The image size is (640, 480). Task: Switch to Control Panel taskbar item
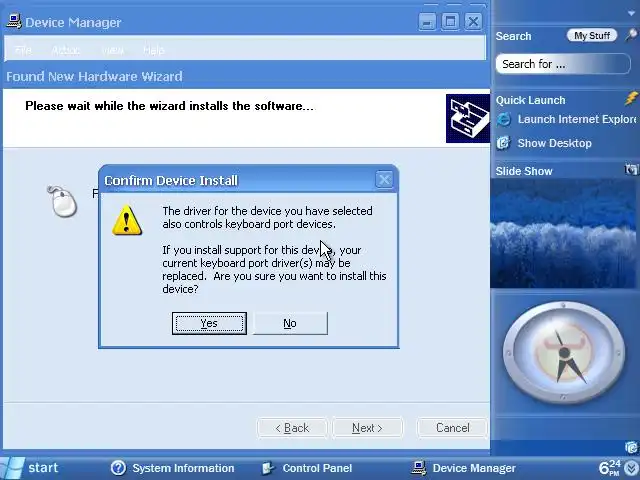coord(307,468)
